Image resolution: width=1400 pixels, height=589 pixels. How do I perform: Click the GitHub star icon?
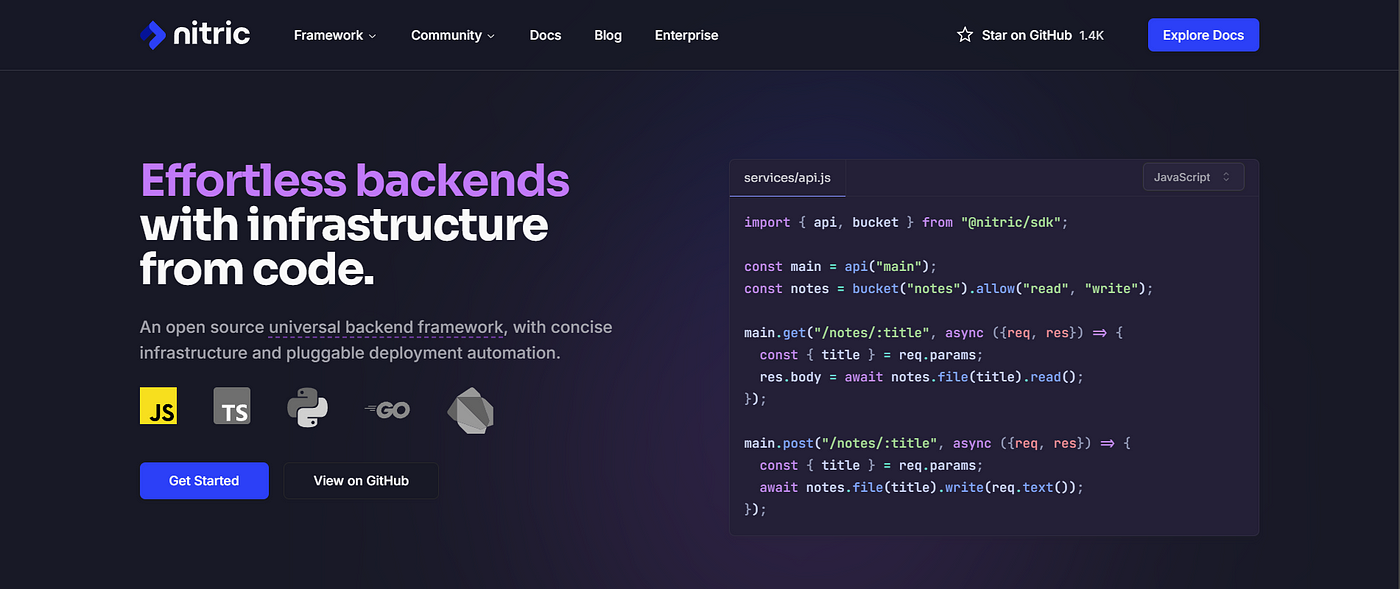coord(965,35)
